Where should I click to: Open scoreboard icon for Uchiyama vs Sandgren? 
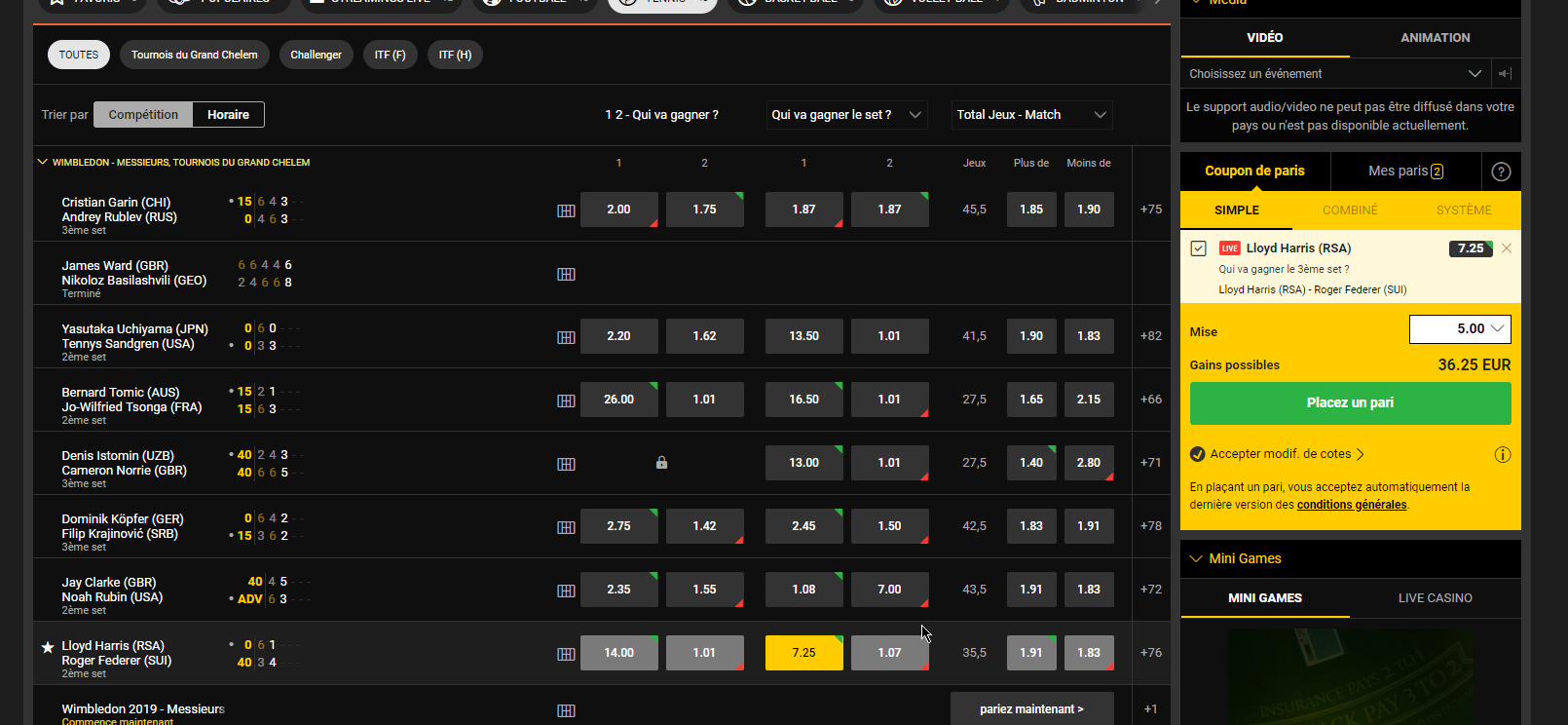[x=566, y=337]
